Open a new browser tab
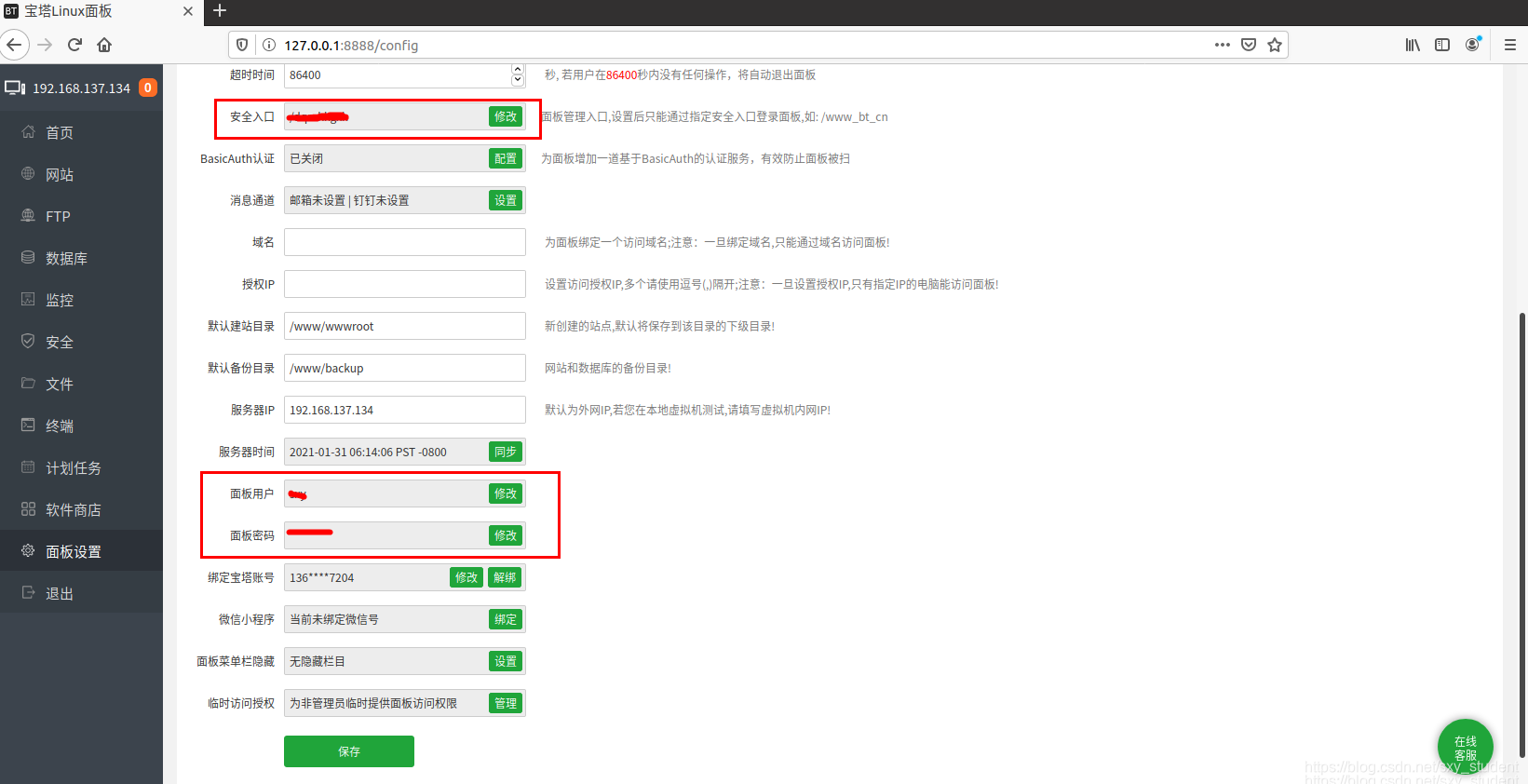Image resolution: width=1528 pixels, height=784 pixels. coord(220,11)
